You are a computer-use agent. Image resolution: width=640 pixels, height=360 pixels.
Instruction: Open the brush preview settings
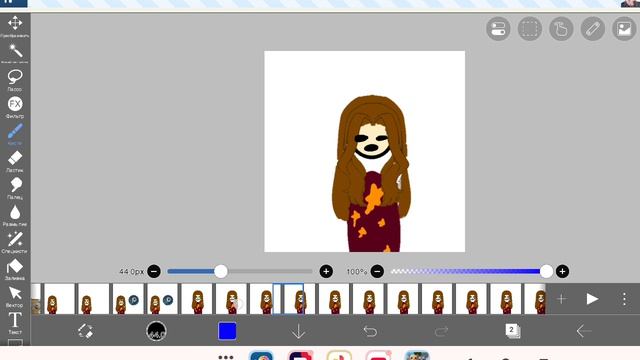pyautogui.click(x=156, y=331)
